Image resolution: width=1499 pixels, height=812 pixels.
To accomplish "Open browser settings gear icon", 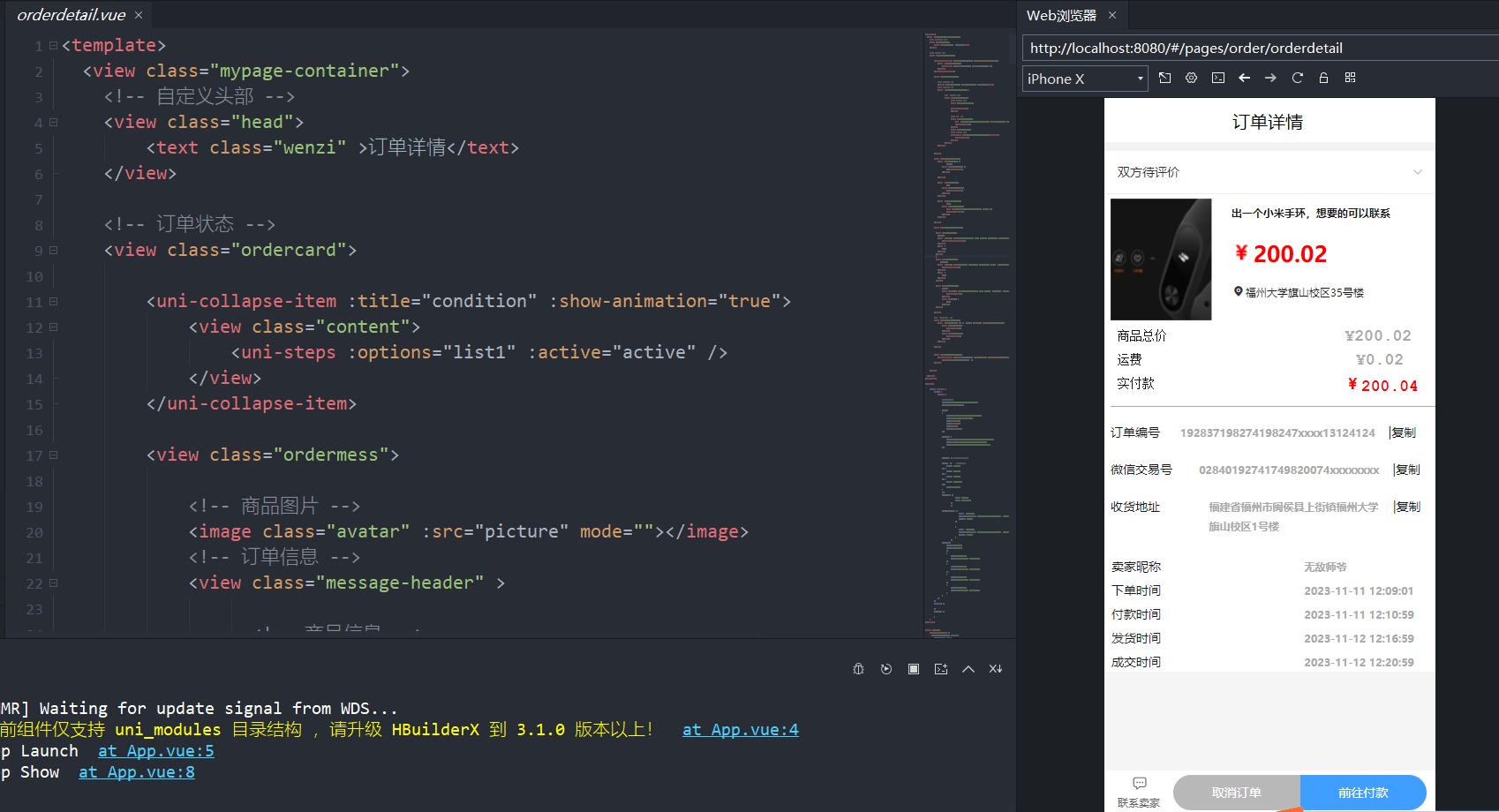I will [1192, 78].
